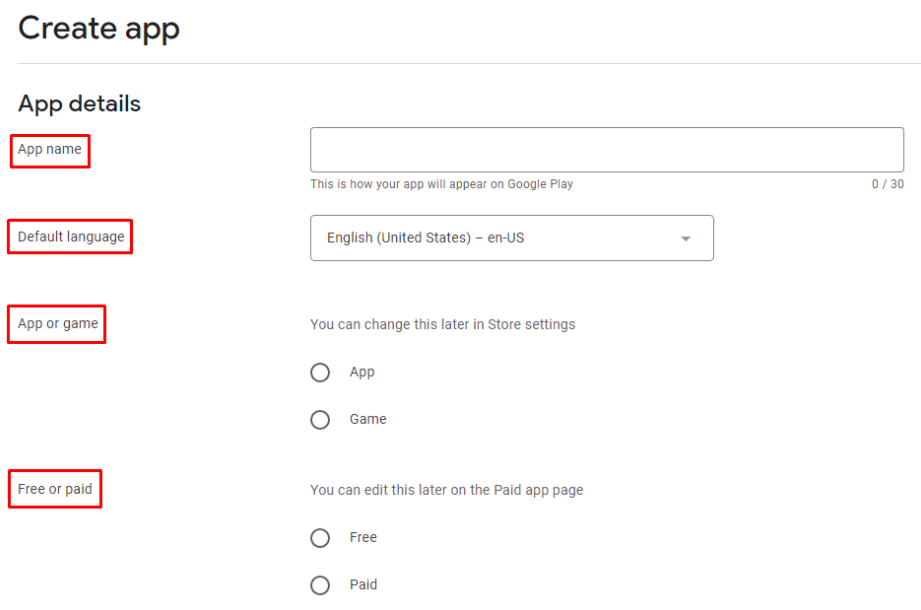Click the 0 / 30 character counter
The width and height of the screenshot is (921, 610).
(886, 184)
